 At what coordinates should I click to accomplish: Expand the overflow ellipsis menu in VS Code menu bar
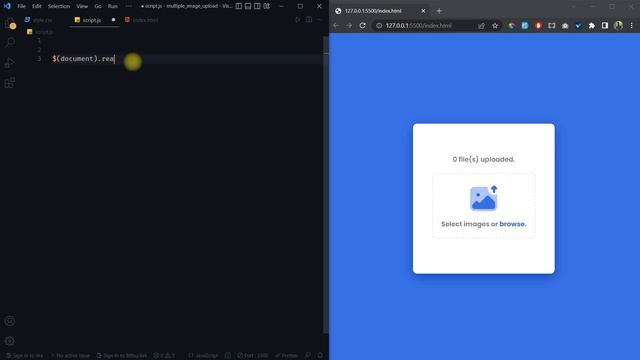click(x=129, y=6)
